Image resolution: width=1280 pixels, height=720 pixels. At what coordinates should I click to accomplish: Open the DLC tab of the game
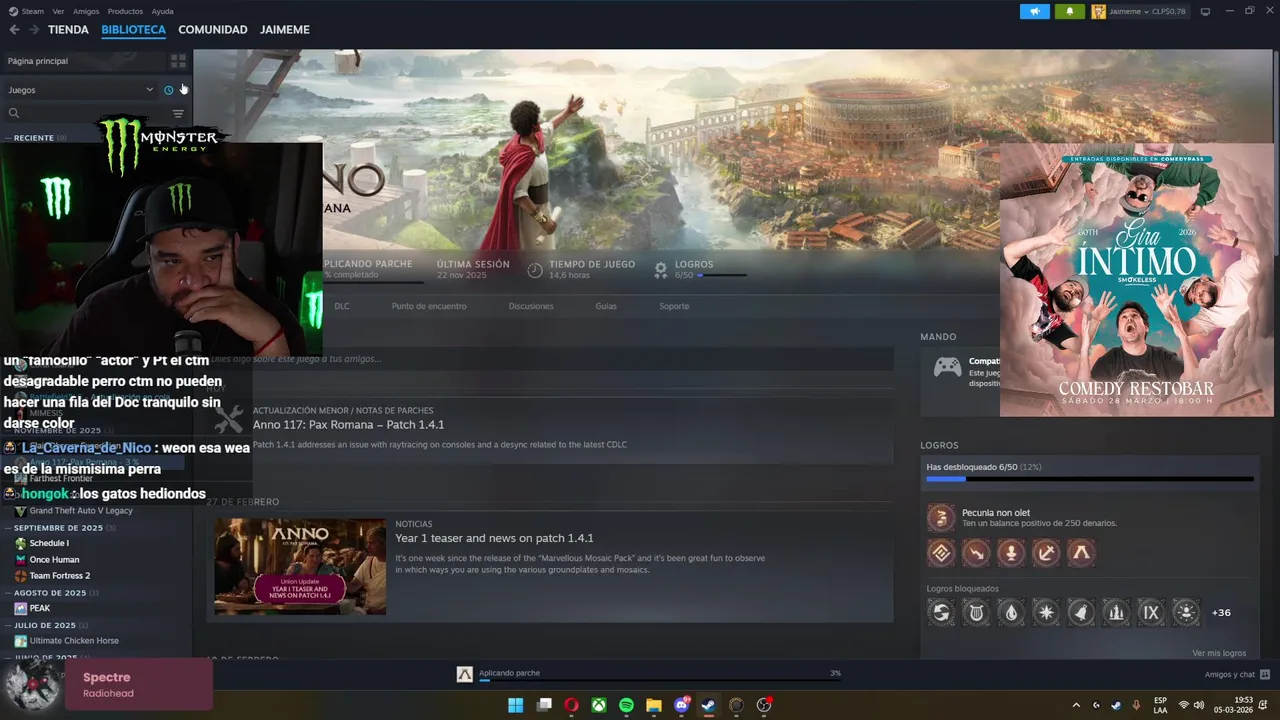(x=342, y=306)
